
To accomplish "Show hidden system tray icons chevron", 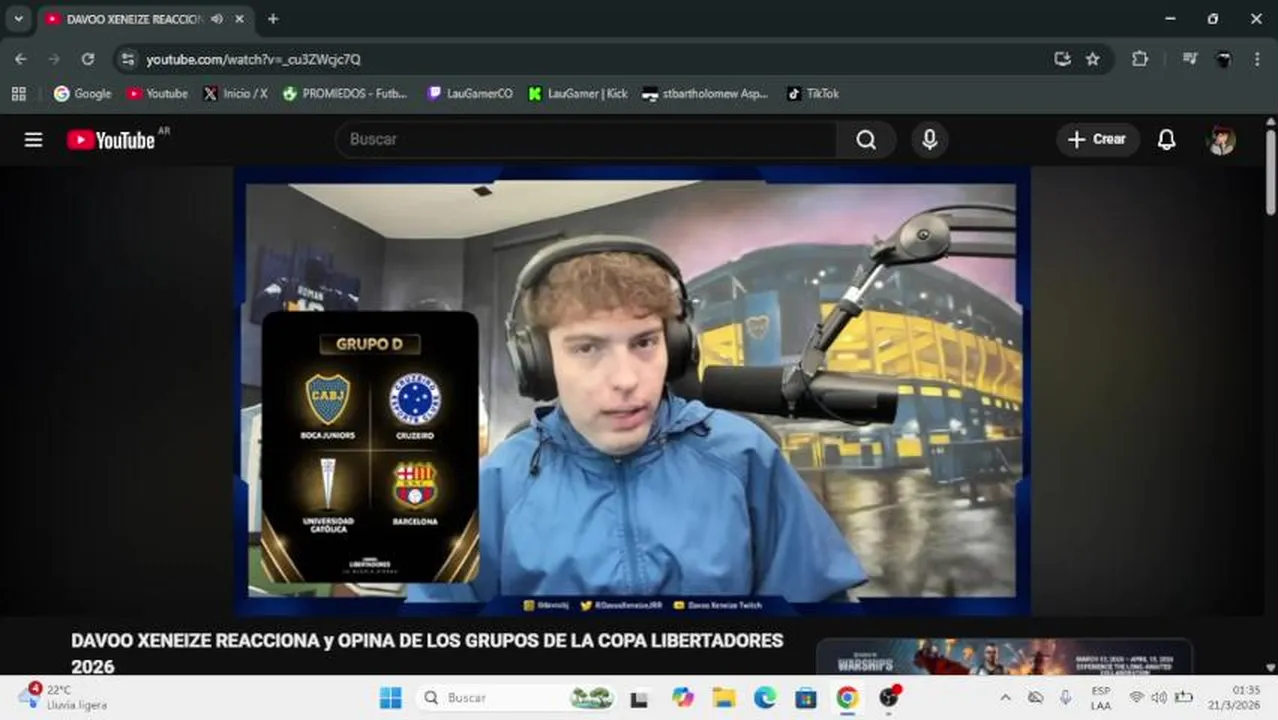I will pyautogui.click(x=1005, y=697).
